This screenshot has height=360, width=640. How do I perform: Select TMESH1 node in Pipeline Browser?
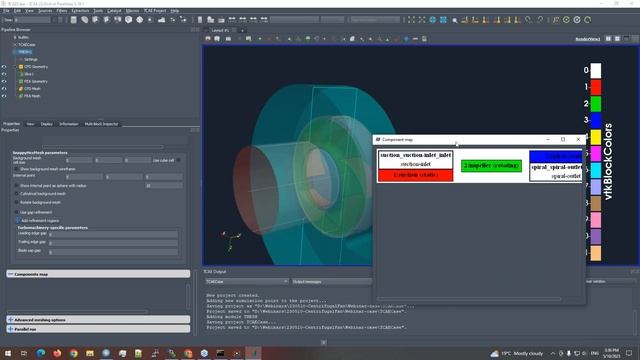coord(25,52)
